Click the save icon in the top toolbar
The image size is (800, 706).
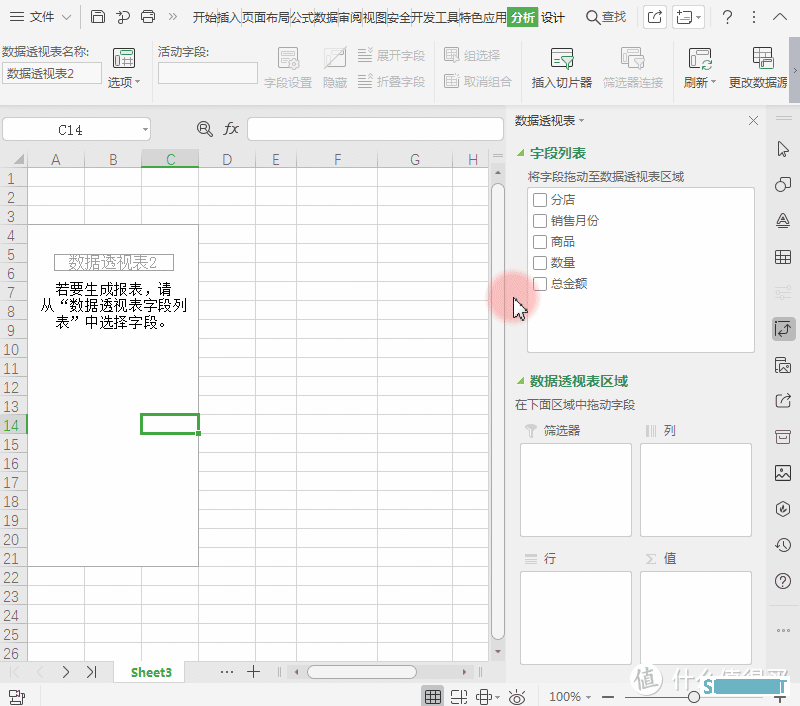tap(97, 17)
